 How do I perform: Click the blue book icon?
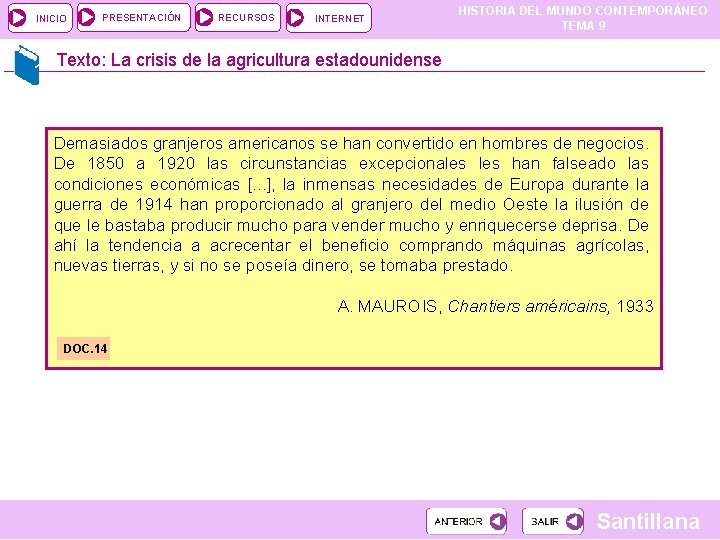click(27, 65)
